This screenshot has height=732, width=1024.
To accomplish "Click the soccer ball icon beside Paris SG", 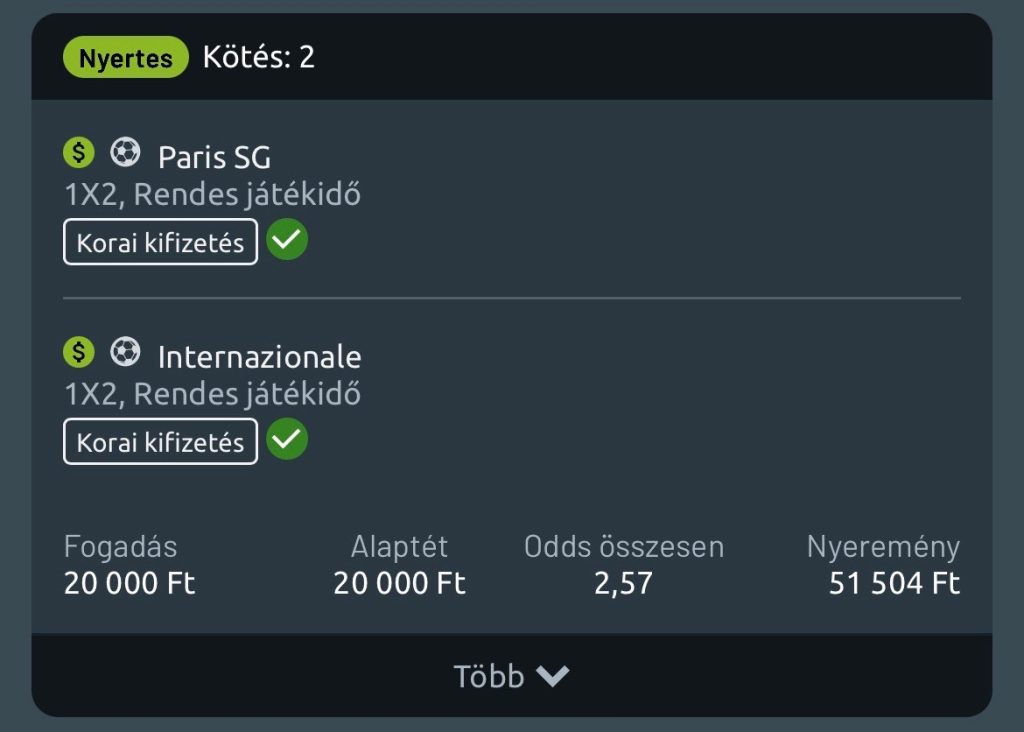I will (x=125, y=153).
